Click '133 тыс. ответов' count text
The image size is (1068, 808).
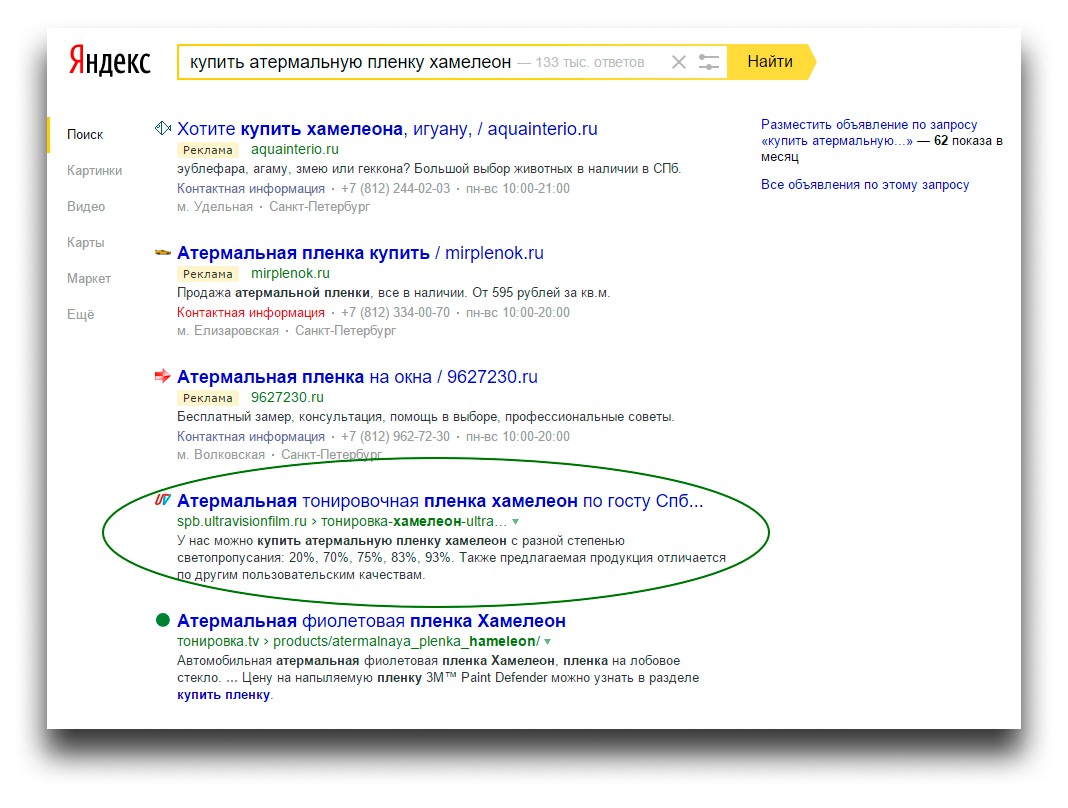point(590,62)
